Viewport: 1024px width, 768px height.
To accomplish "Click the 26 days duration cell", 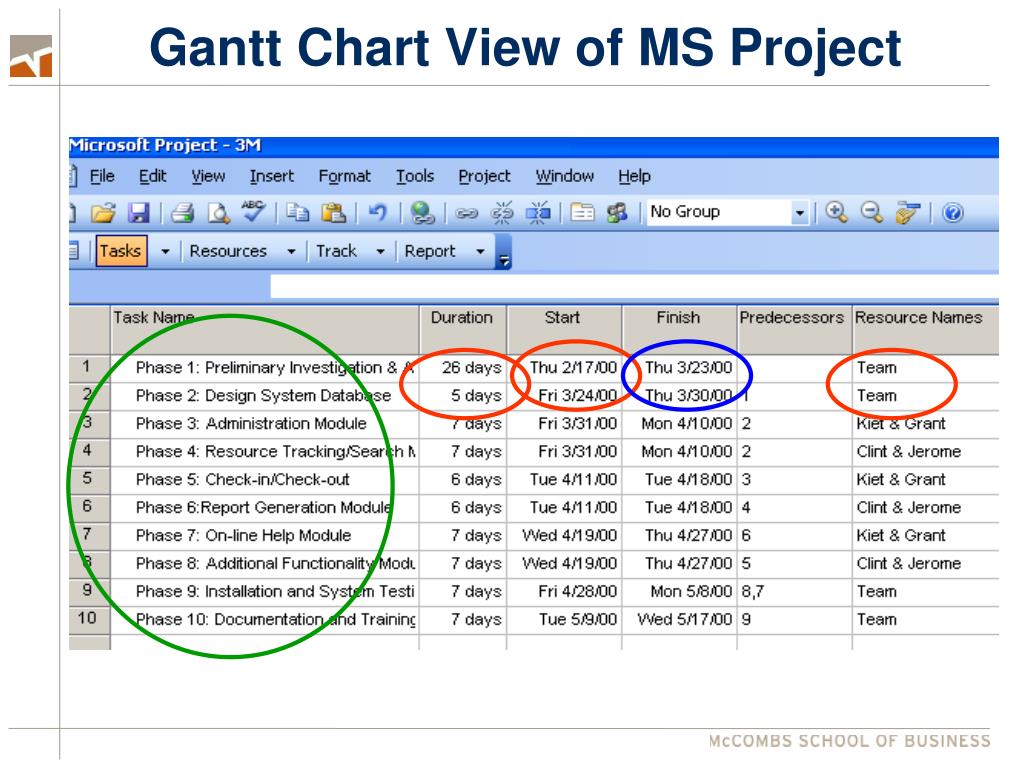I will pyautogui.click(x=462, y=368).
